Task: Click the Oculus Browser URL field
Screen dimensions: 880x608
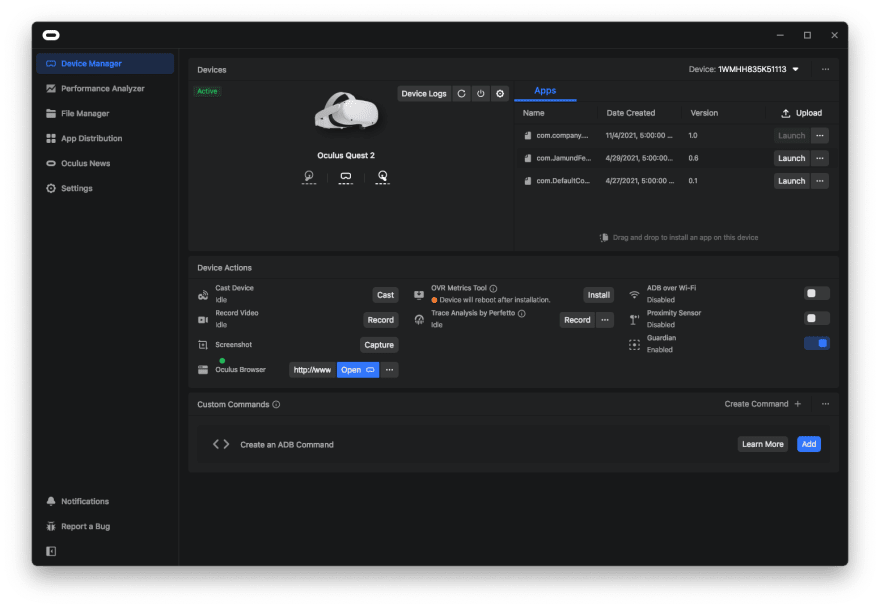Action: click(x=312, y=370)
